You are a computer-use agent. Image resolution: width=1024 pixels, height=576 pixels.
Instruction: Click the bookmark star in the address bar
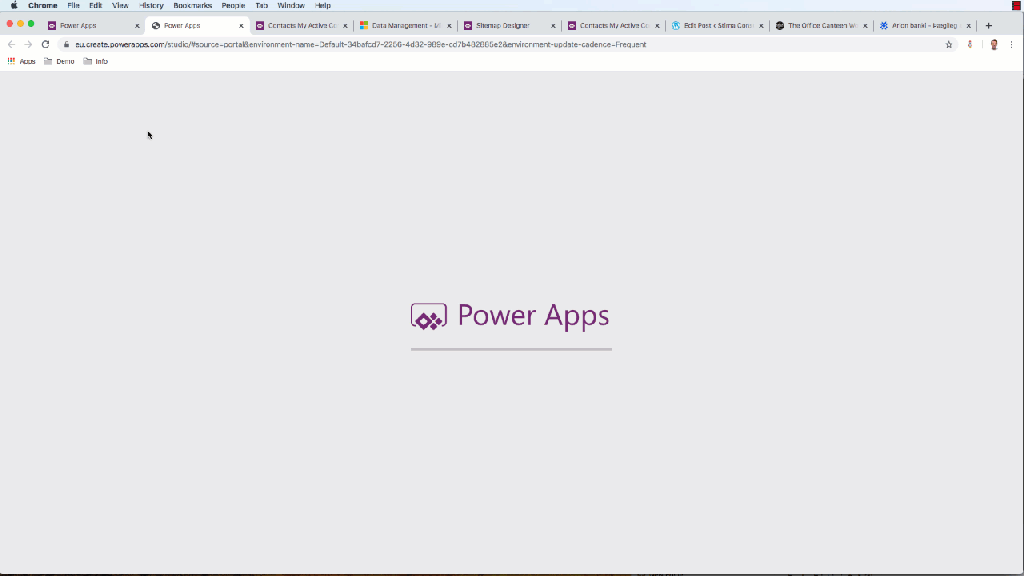949,44
